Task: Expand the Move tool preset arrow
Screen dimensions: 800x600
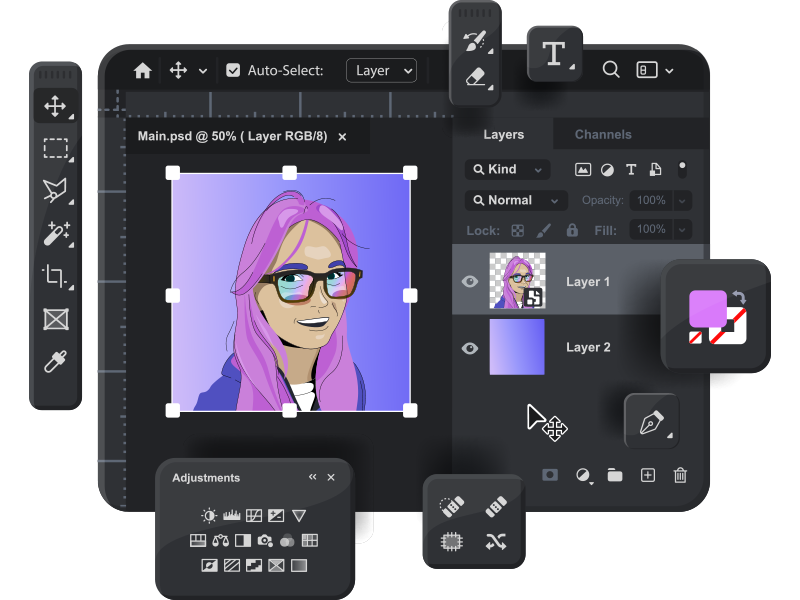Action: tap(203, 71)
